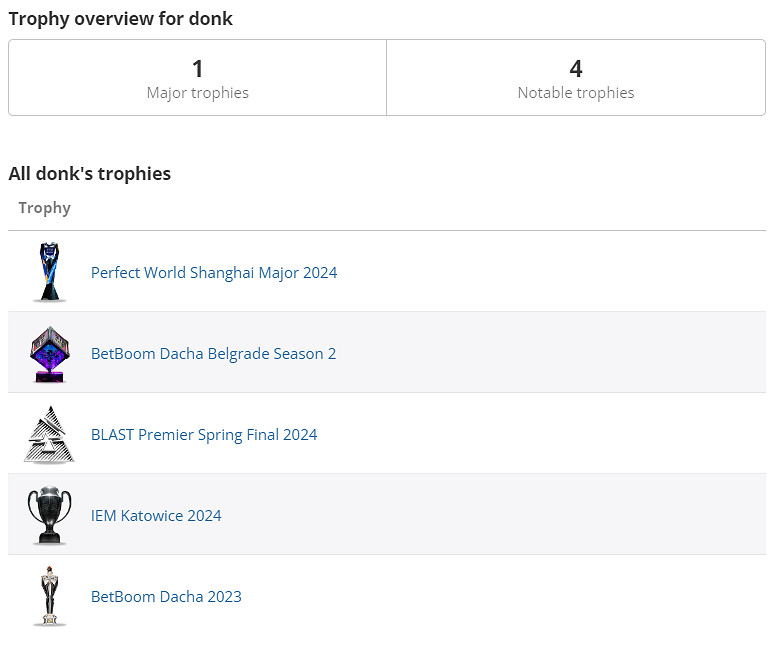The width and height of the screenshot is (772, 645).
Task: Open the BetBoom Dacha Belgrade Season 2 link
Action: click(213, 353)
